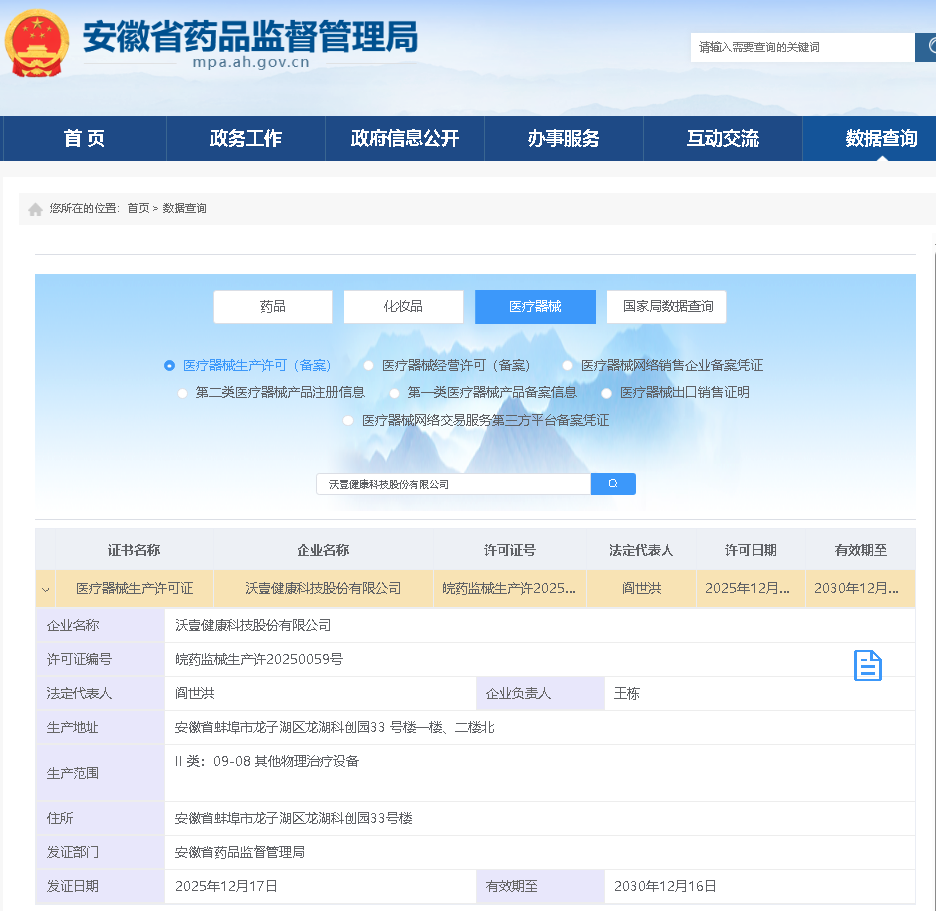Open the 办事服务 navigation menu
Screen dimensions: 936x911
(563, 139)
